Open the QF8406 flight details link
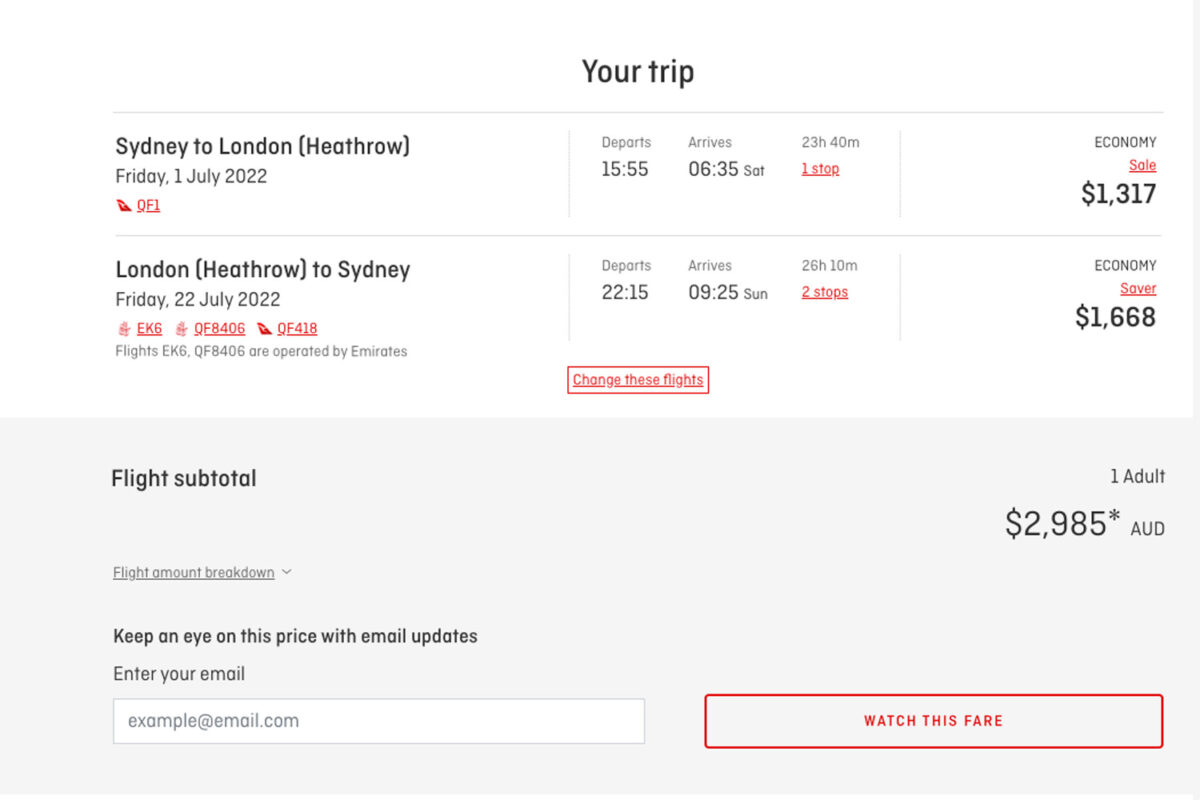This screenshot has height=800, width=1200. click(219, 329)
